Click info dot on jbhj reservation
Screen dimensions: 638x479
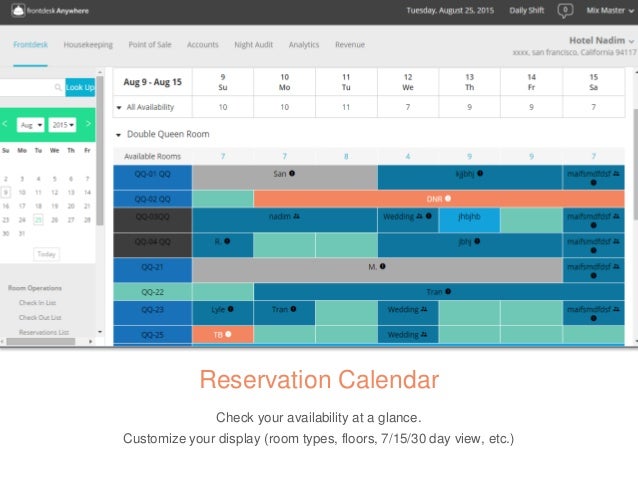477,241
